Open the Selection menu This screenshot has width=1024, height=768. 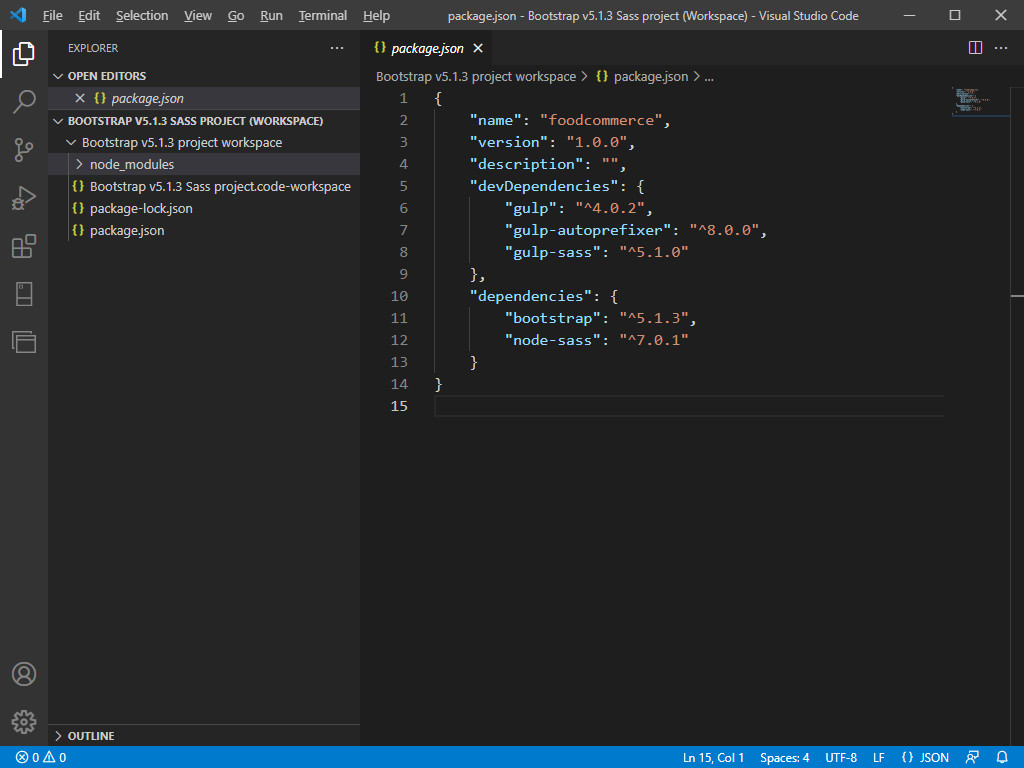click(x=142, y=16)
